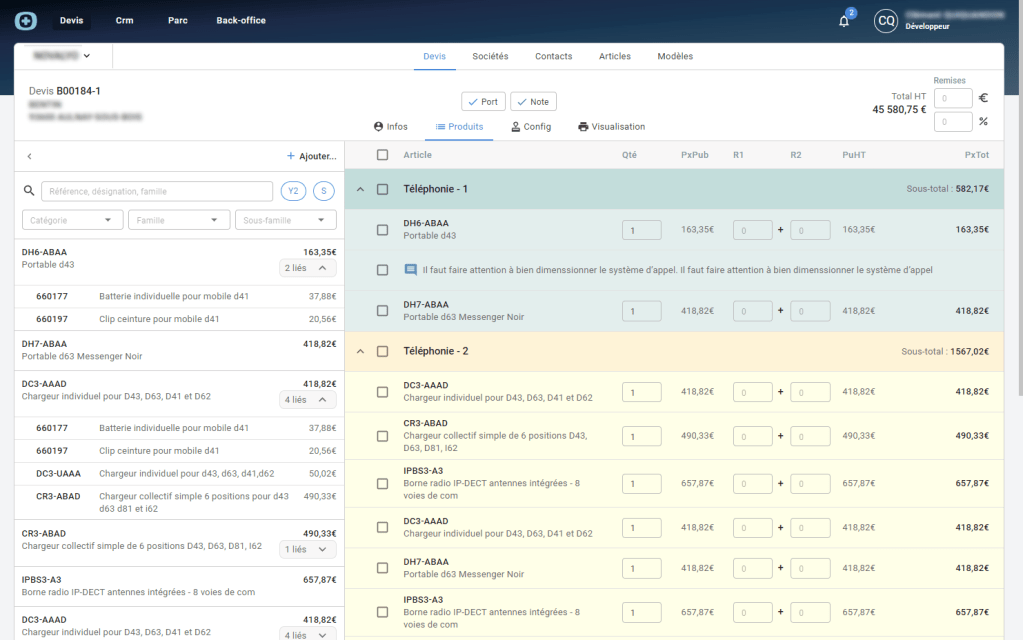Open the Visualisation tab
Image resolution: width=1023 pixels, height=640 pixels.
pos(611,127)
